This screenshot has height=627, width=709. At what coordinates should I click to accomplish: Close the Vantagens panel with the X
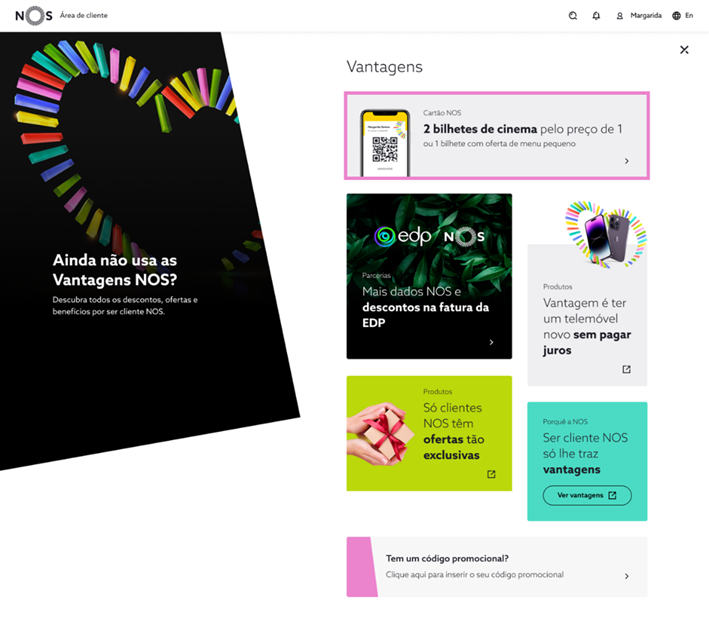[x=684, y=50]
